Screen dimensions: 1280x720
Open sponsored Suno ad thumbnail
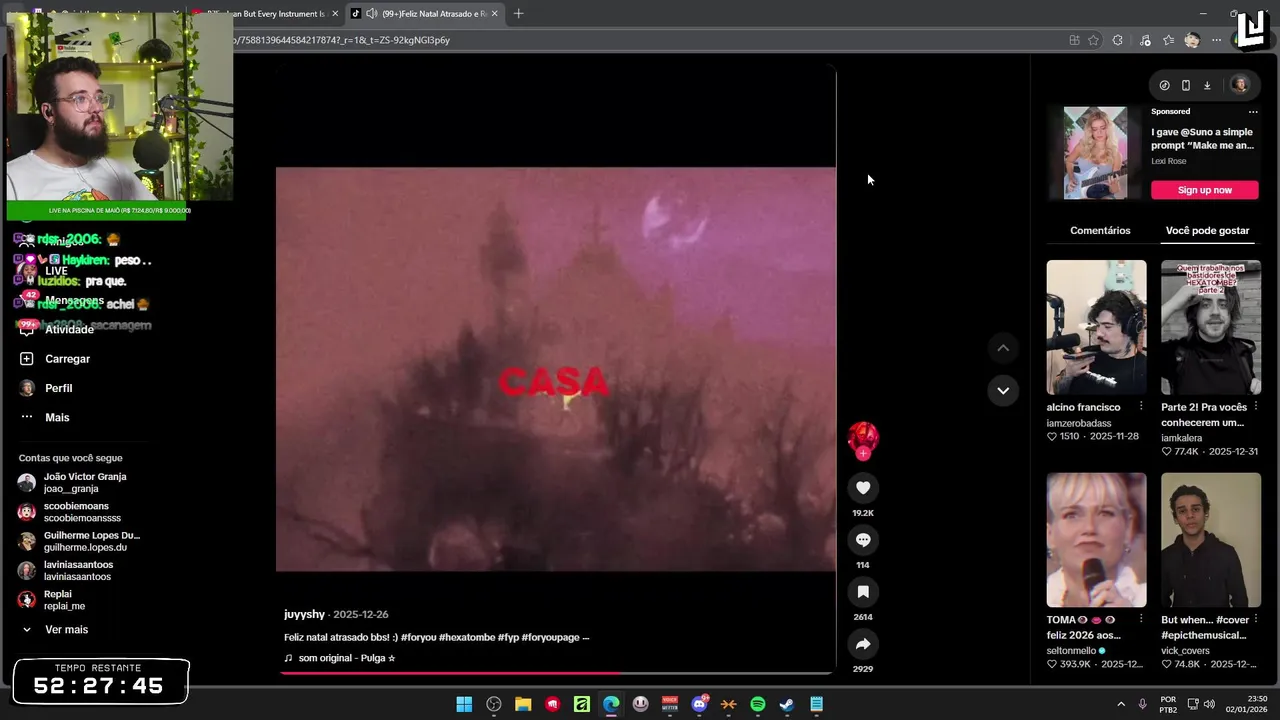pyautogui.click(x=1095, y=153)
